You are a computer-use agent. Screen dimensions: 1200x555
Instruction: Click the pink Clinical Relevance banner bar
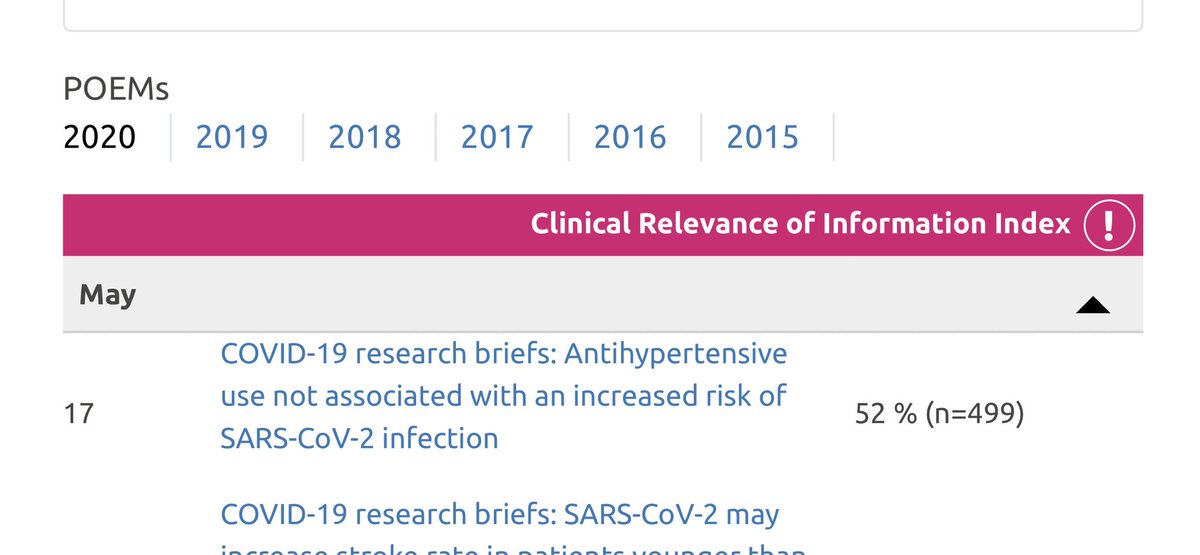coord(603,224)
